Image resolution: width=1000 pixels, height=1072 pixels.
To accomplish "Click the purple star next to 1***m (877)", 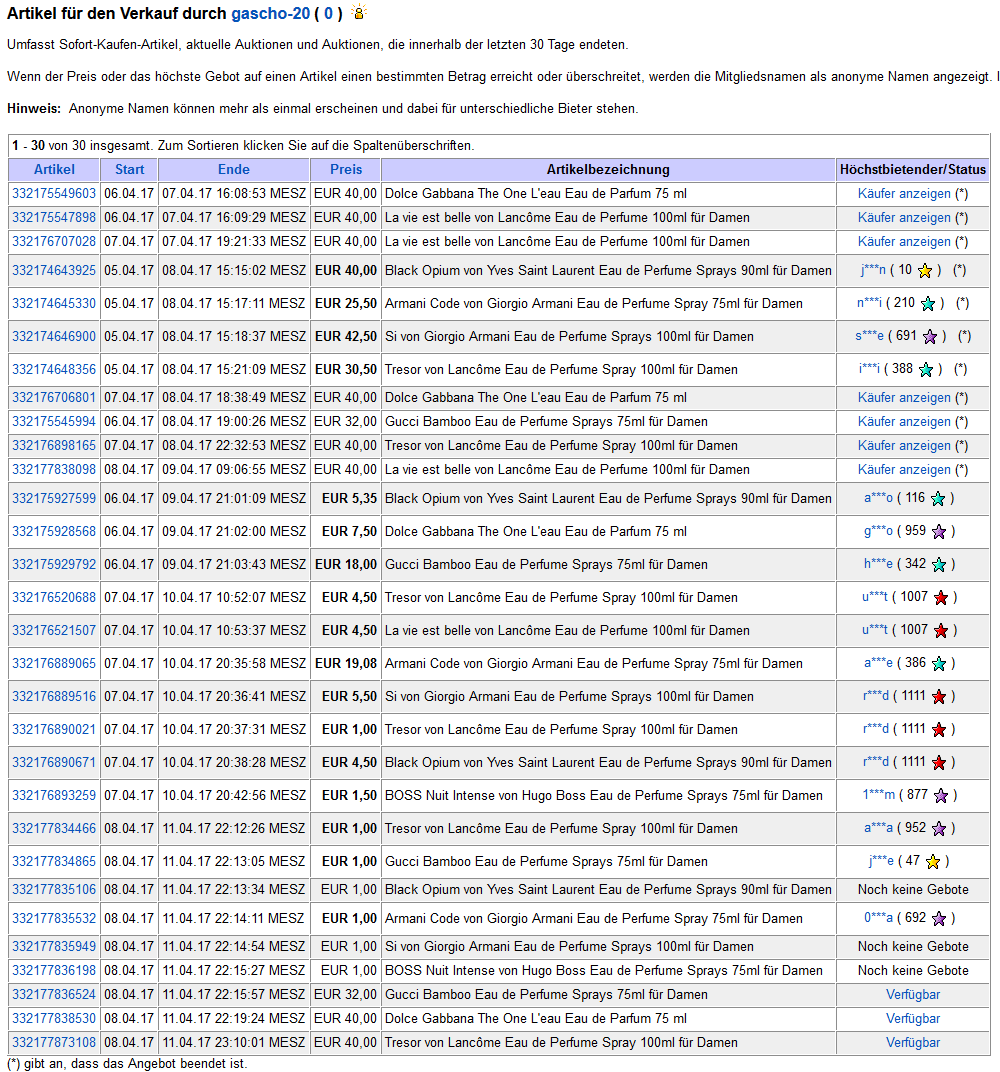I will (x=941, y=795).
